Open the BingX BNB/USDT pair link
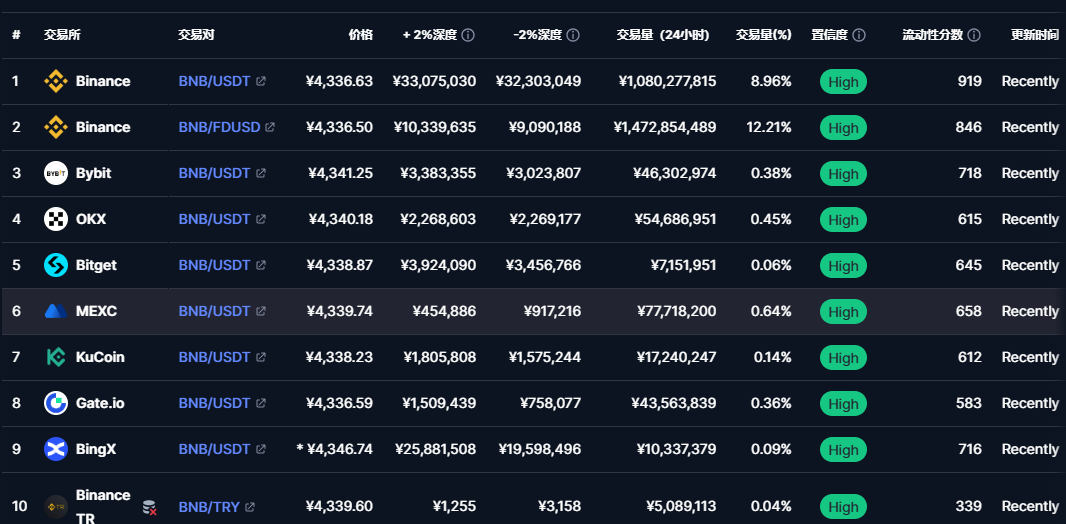The height and width of the screenshot is (524, 1066). [214, 449]
